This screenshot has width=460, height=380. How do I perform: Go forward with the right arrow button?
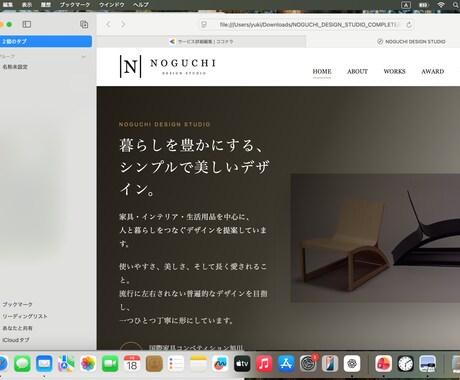(124, 24)
